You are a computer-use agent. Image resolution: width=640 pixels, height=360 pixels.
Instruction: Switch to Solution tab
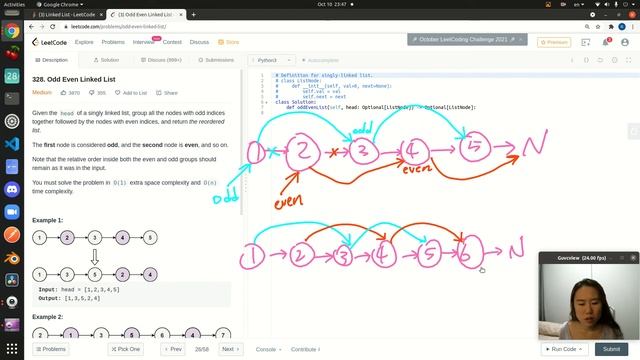[x=106, y=60]
